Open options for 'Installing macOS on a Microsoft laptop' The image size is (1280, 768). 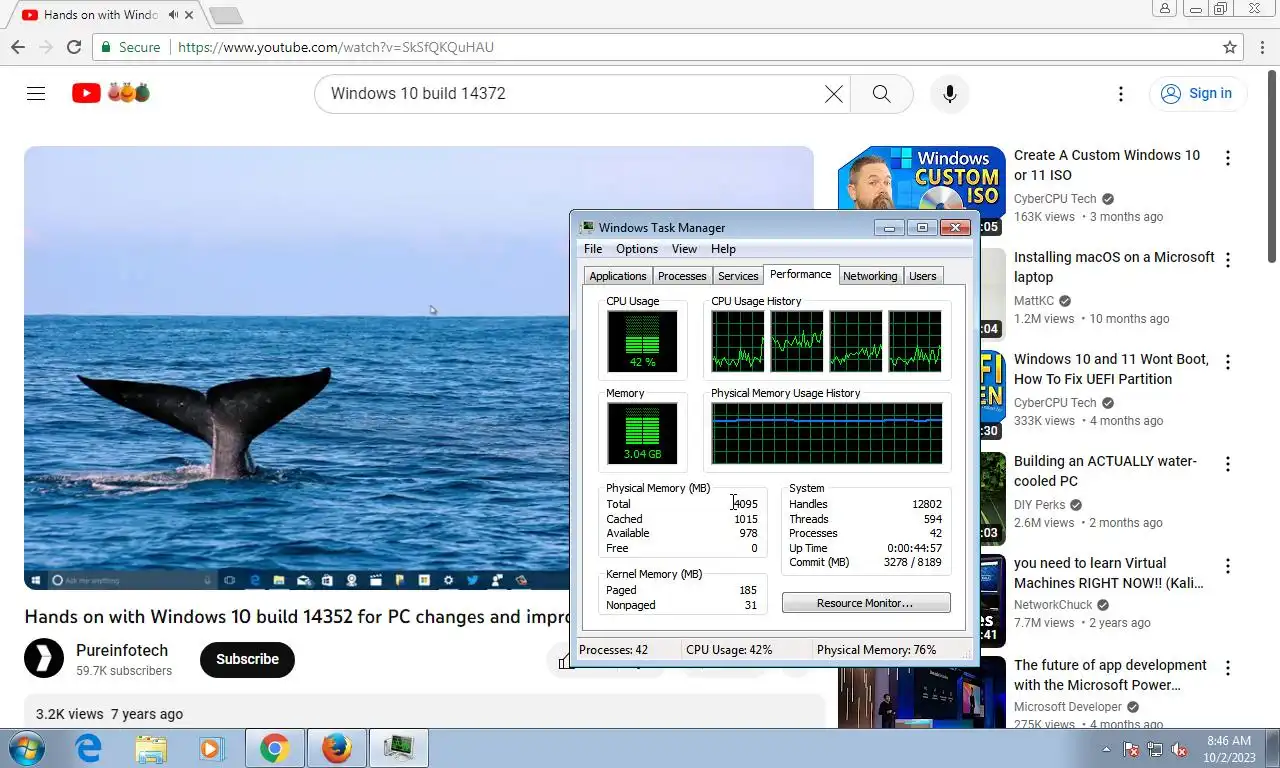pyautogui.click(x=1228, y=260)
